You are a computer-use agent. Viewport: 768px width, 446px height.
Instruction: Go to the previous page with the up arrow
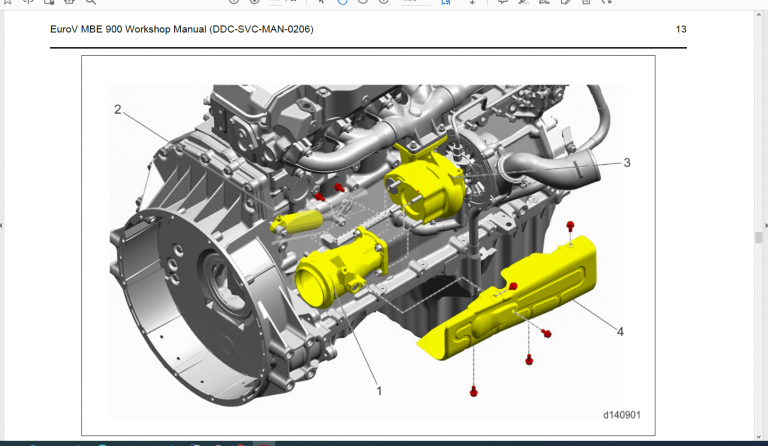point(234,2)
